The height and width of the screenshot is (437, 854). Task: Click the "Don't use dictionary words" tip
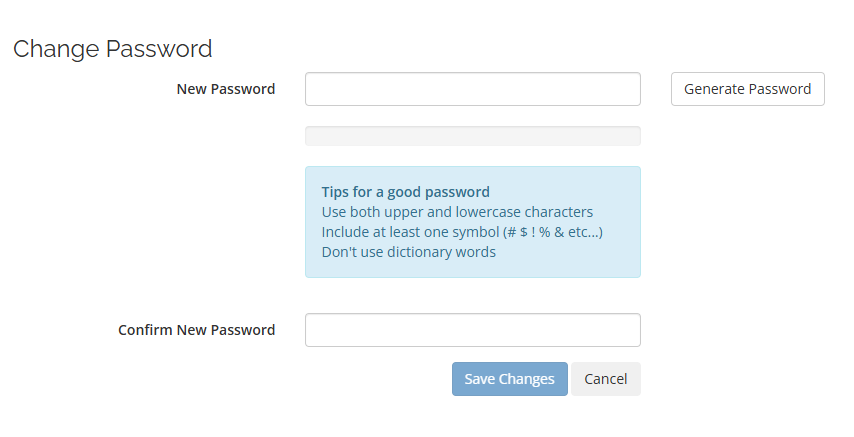[408, 252]
